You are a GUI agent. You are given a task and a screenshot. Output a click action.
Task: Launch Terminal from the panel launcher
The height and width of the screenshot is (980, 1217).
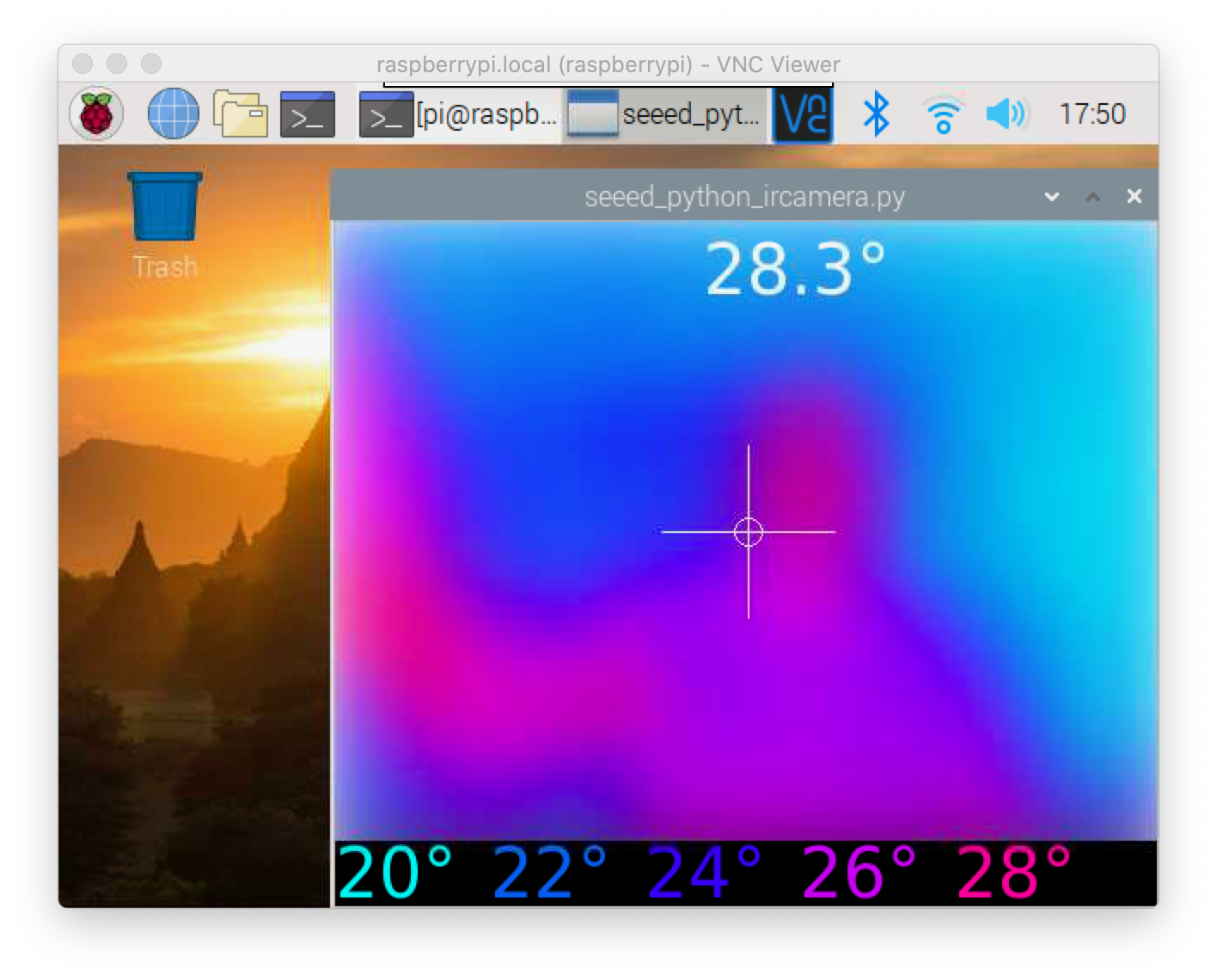pos(307,114)
